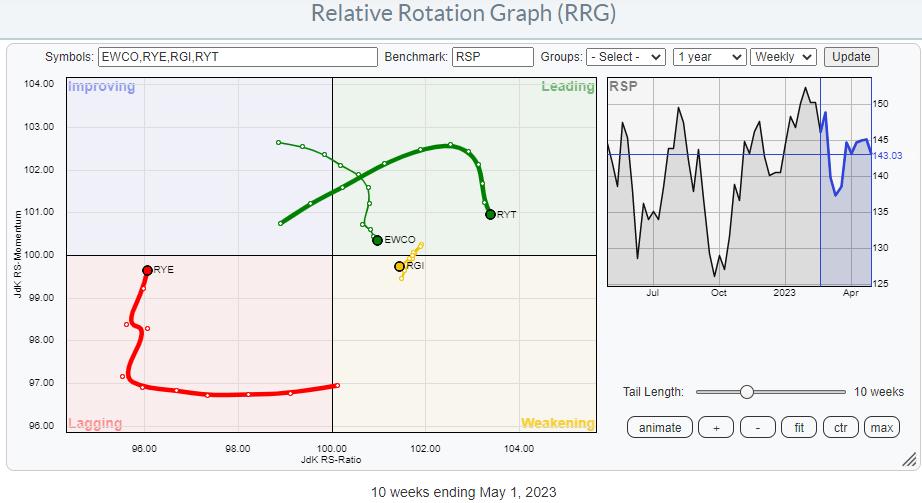This screenshot has width=922, height=503.
Task: Maximize the graph with max button
Action: click(x=880, y=427)
